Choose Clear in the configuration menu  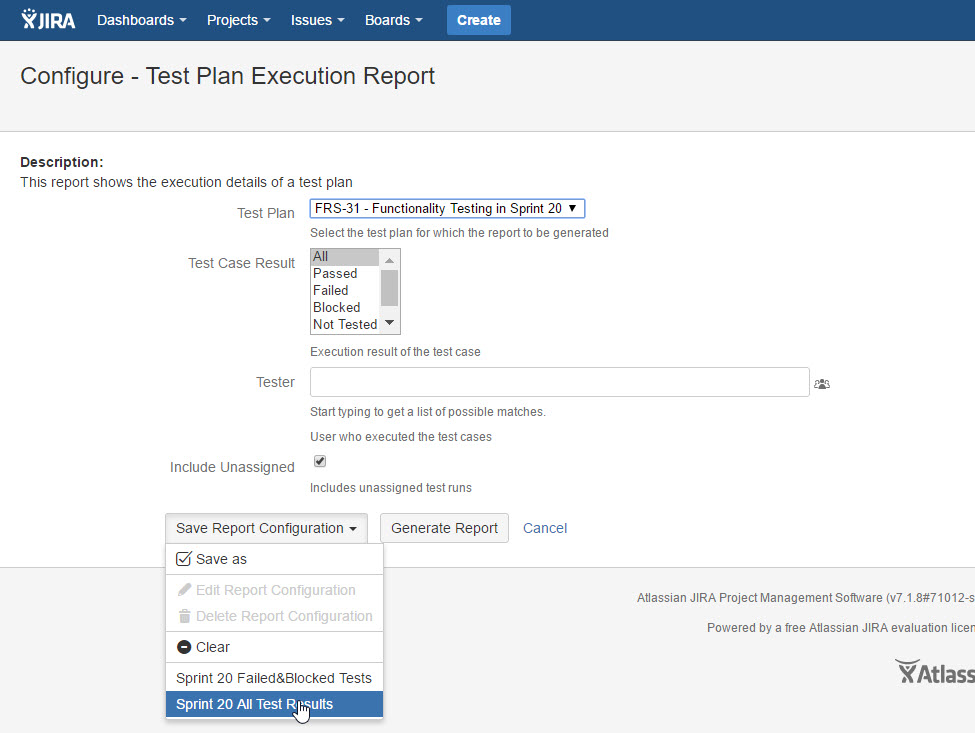274,647
